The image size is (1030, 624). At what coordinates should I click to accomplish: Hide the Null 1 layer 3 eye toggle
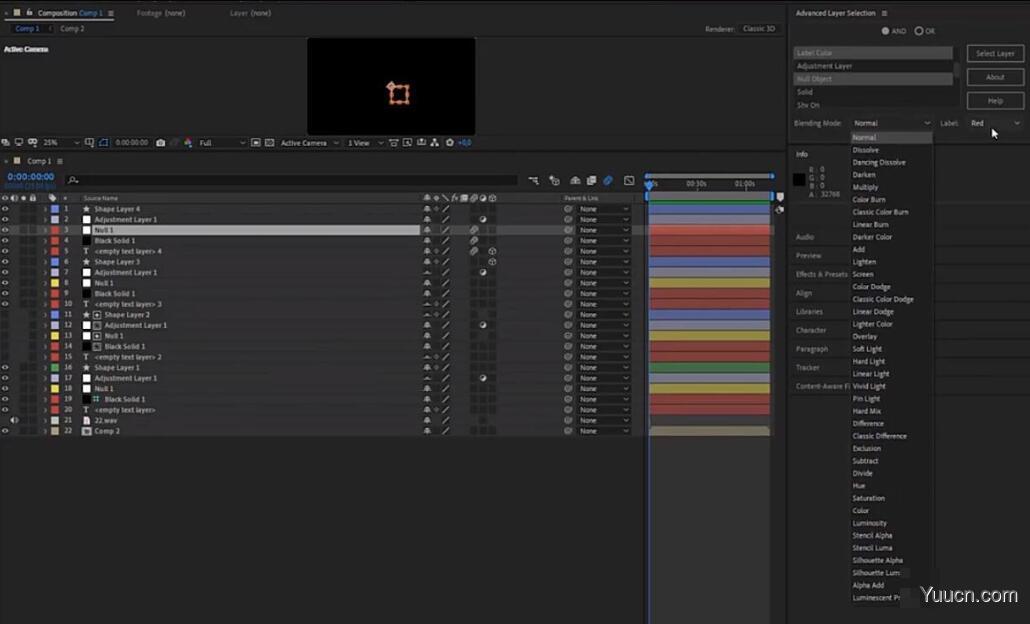[5, 230]
